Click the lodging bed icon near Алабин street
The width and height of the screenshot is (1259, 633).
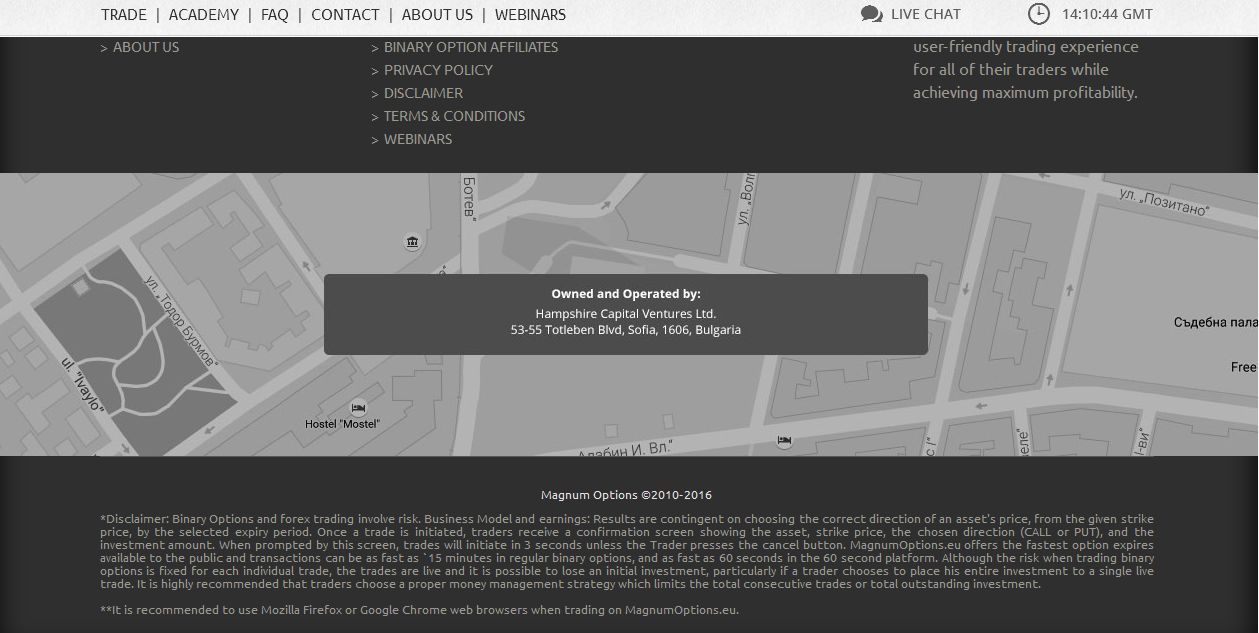coord(784,440)
